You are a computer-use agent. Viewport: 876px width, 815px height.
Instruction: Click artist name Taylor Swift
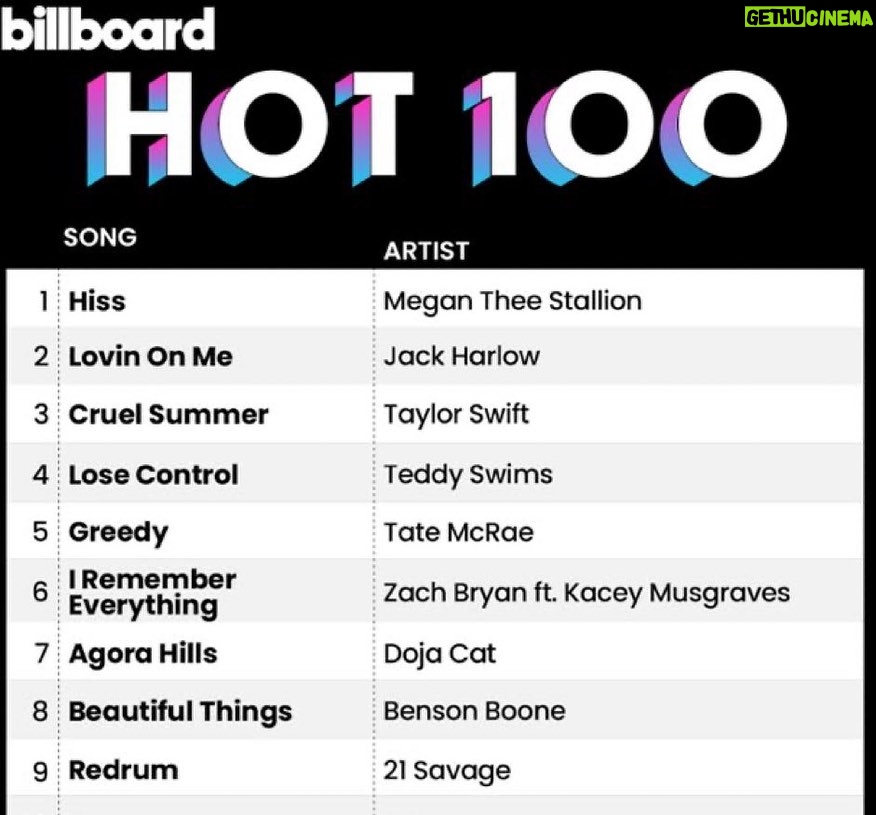[456, 415]
